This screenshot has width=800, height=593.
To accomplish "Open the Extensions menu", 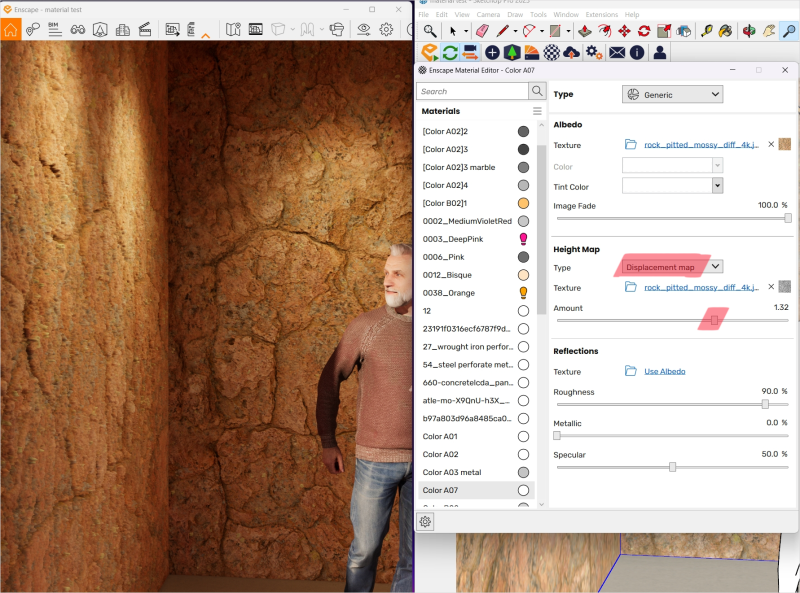I will click(x=601, y=15).
